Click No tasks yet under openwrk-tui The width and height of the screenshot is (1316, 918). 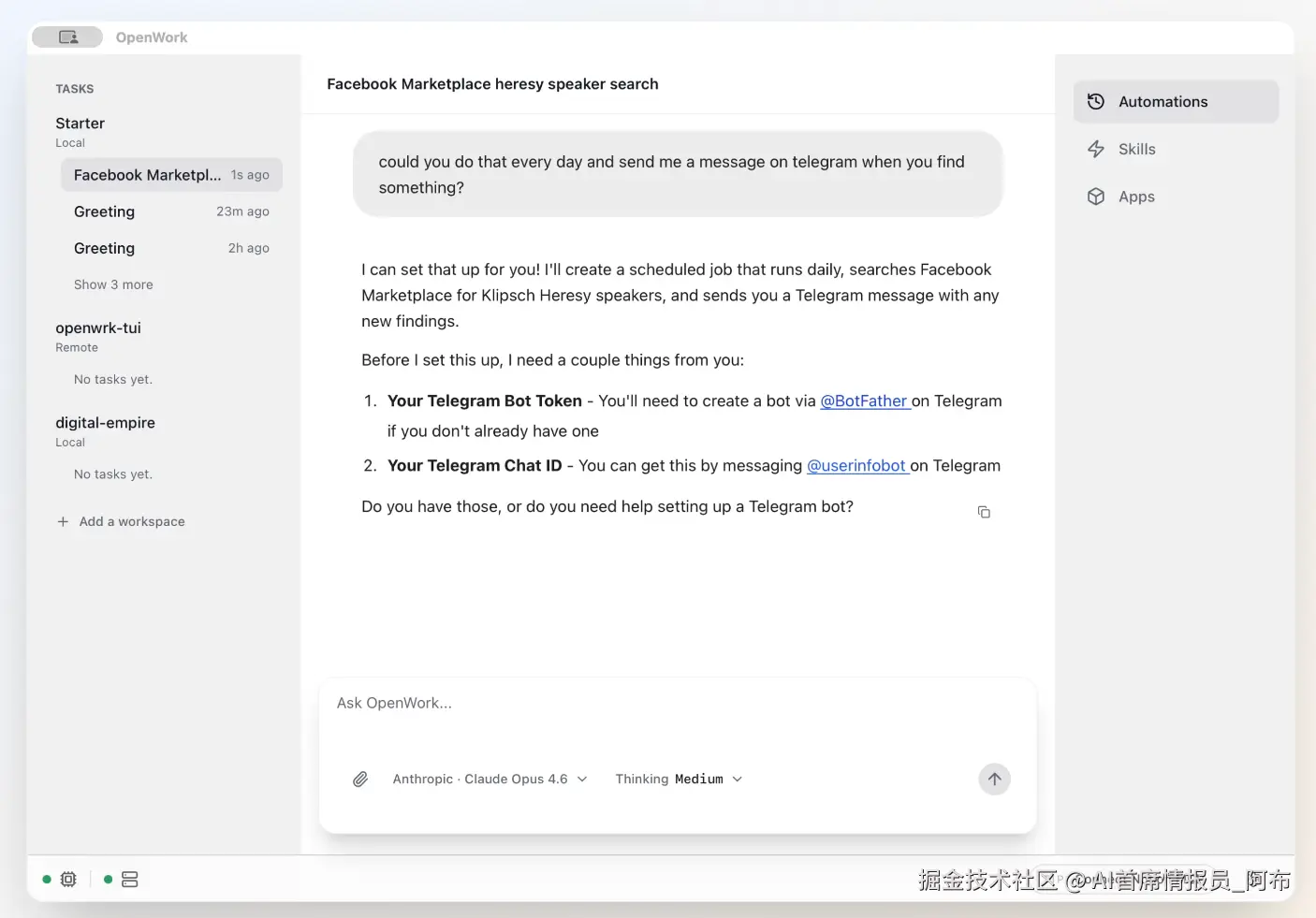[x=113, y=380]
